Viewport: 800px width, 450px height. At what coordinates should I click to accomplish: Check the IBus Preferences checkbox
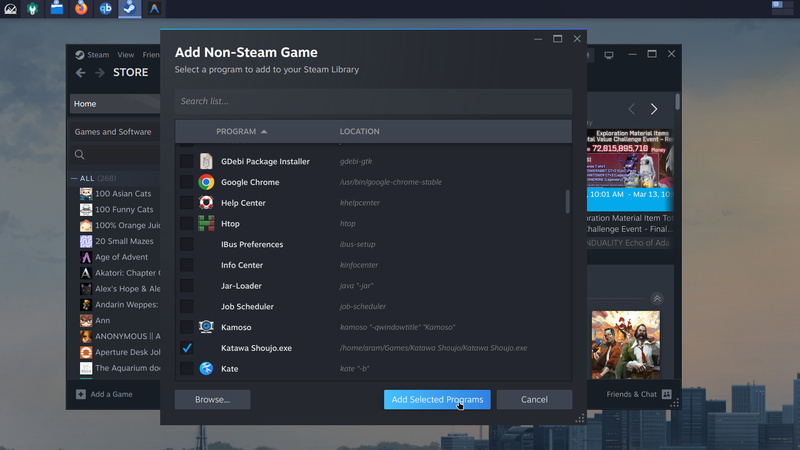point(187,244)
